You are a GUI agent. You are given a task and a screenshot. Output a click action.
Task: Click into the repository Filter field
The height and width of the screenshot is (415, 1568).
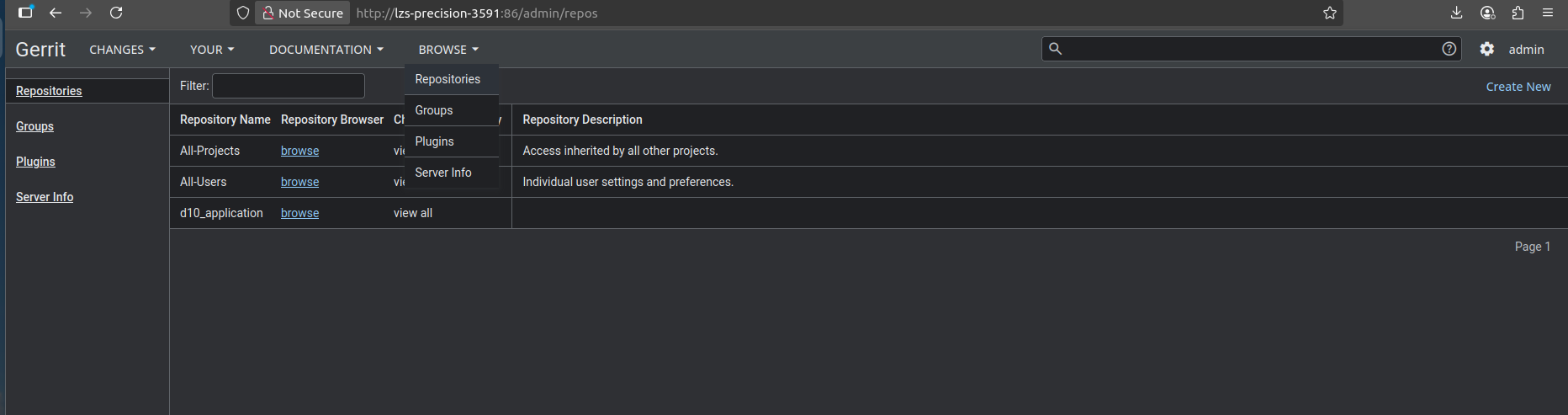click(x=288, y=86)
